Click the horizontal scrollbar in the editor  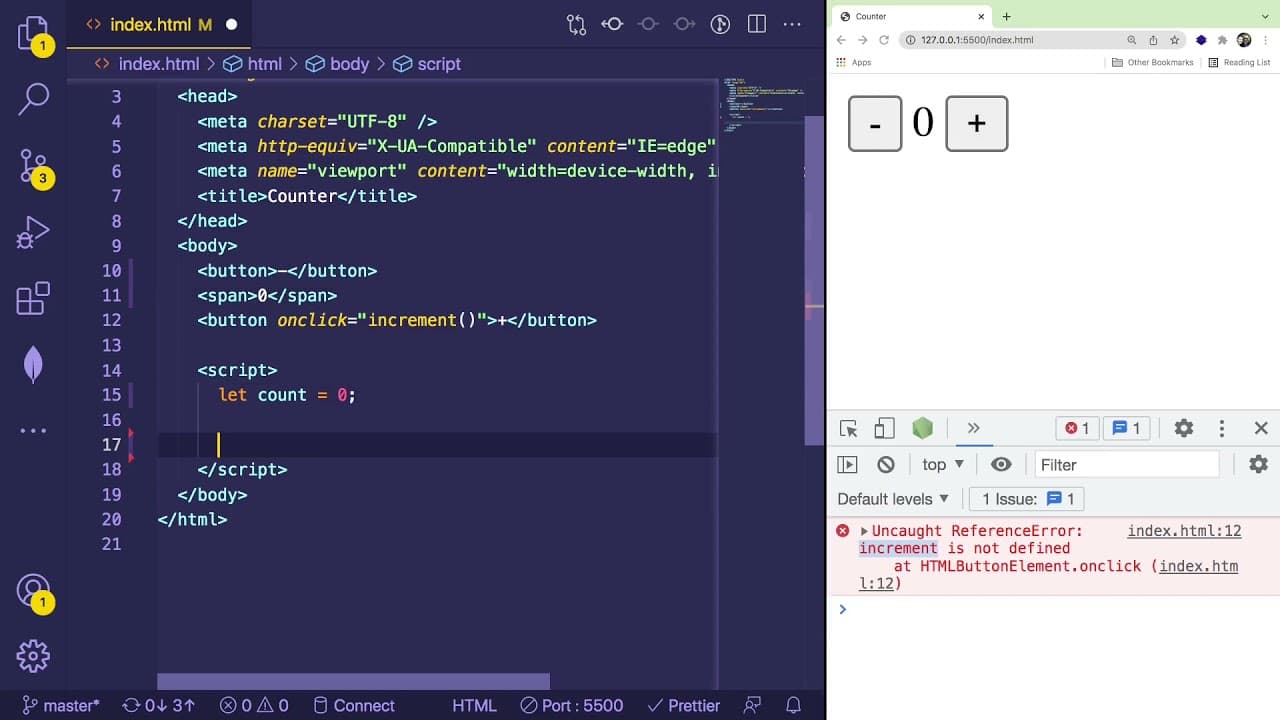[x=353, y=681]
